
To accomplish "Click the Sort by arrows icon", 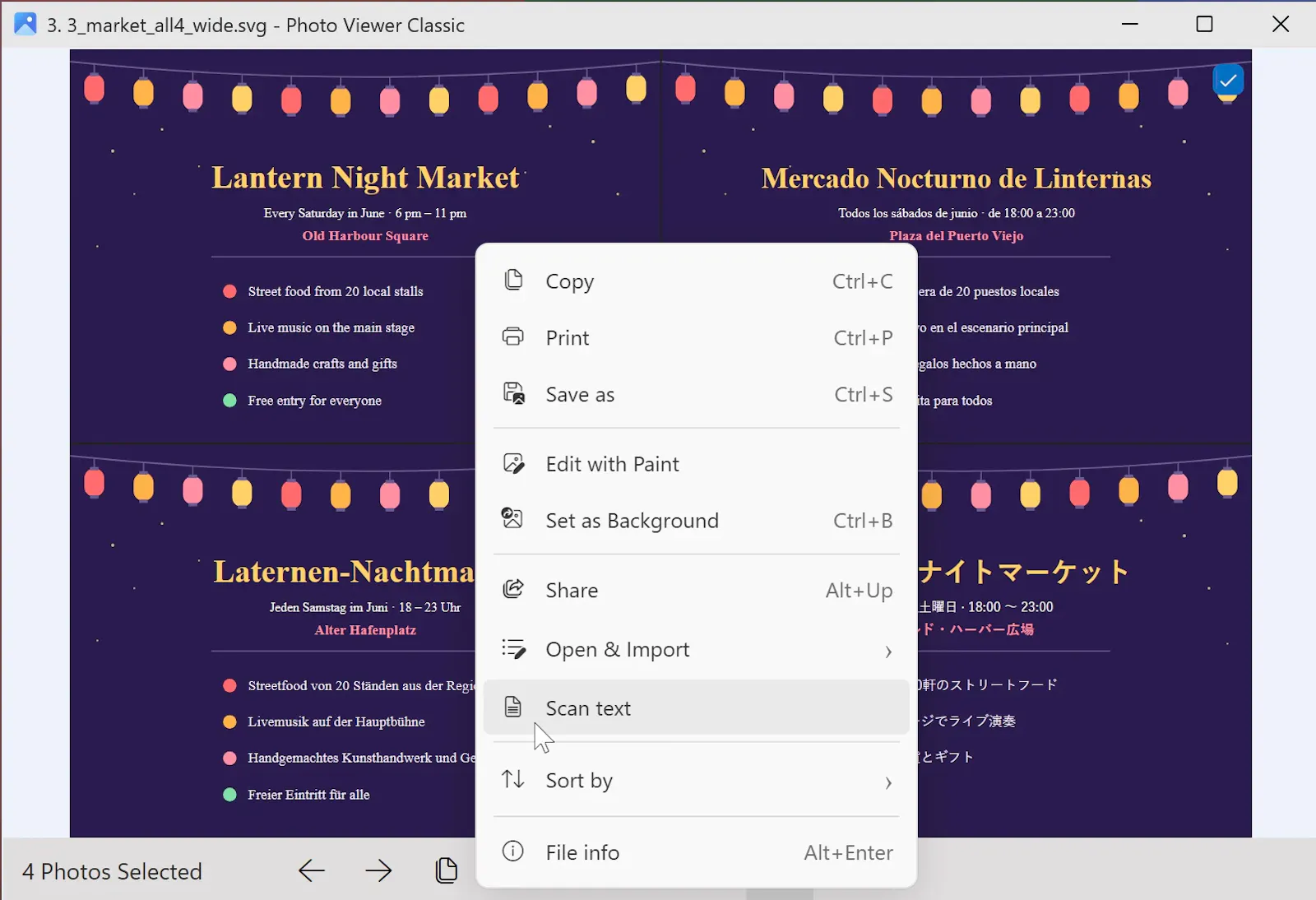I will coord(513,779).
